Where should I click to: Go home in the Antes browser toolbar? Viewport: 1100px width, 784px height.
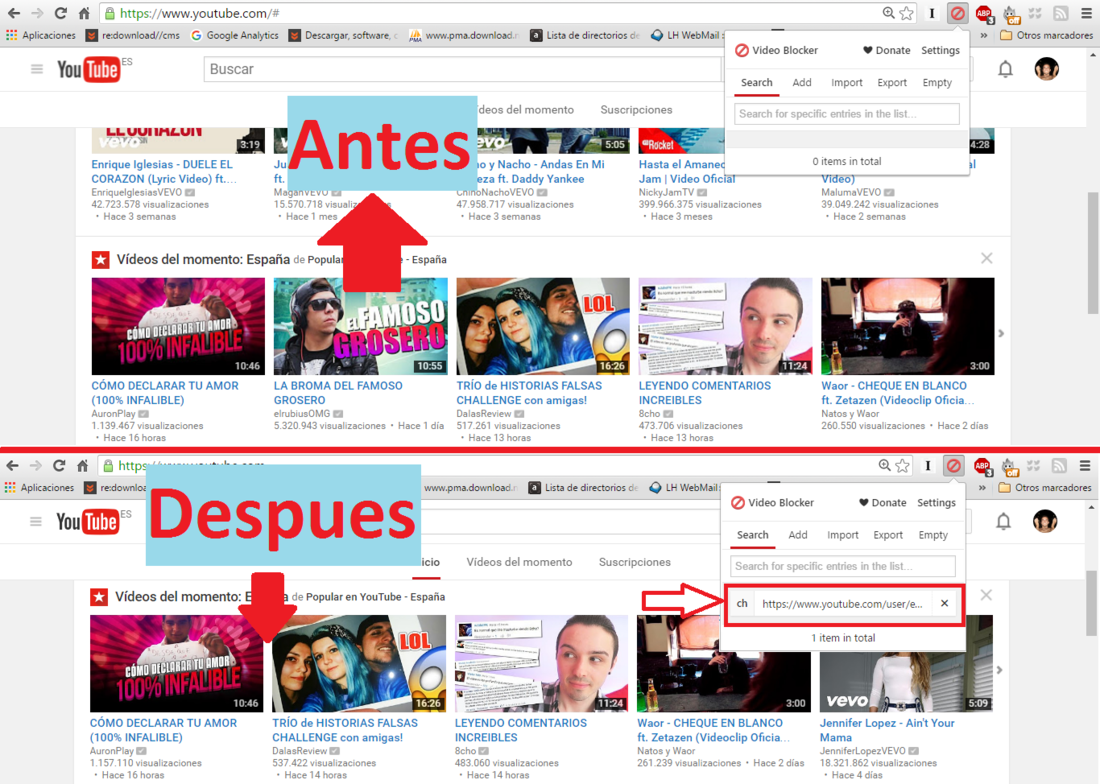(84, 13)
